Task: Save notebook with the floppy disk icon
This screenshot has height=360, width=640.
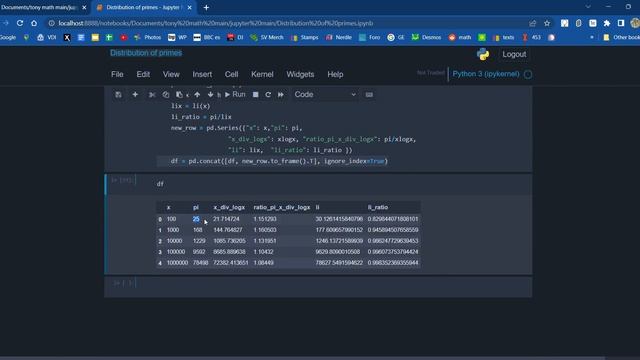Action: (118, 95)
